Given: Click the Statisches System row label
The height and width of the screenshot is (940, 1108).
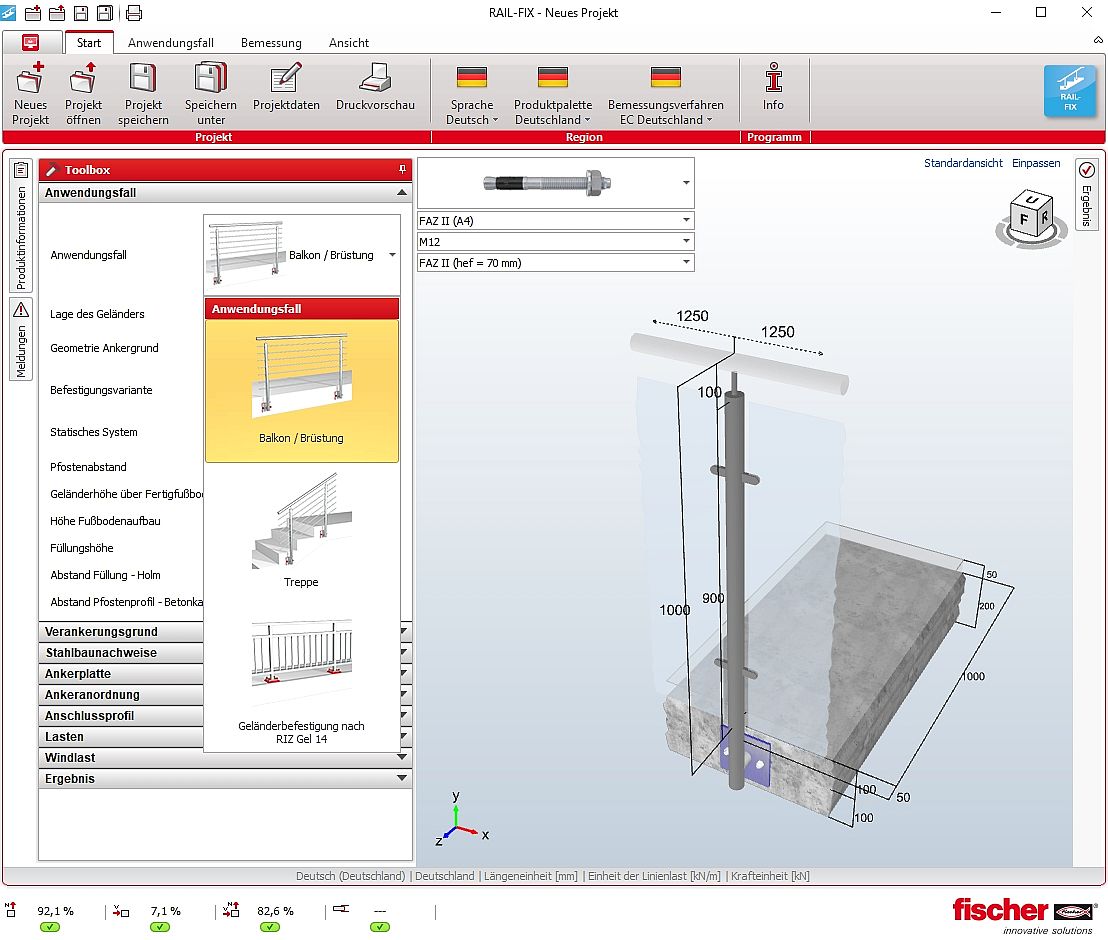Looking at the screenshot, I should pos(93,432).
